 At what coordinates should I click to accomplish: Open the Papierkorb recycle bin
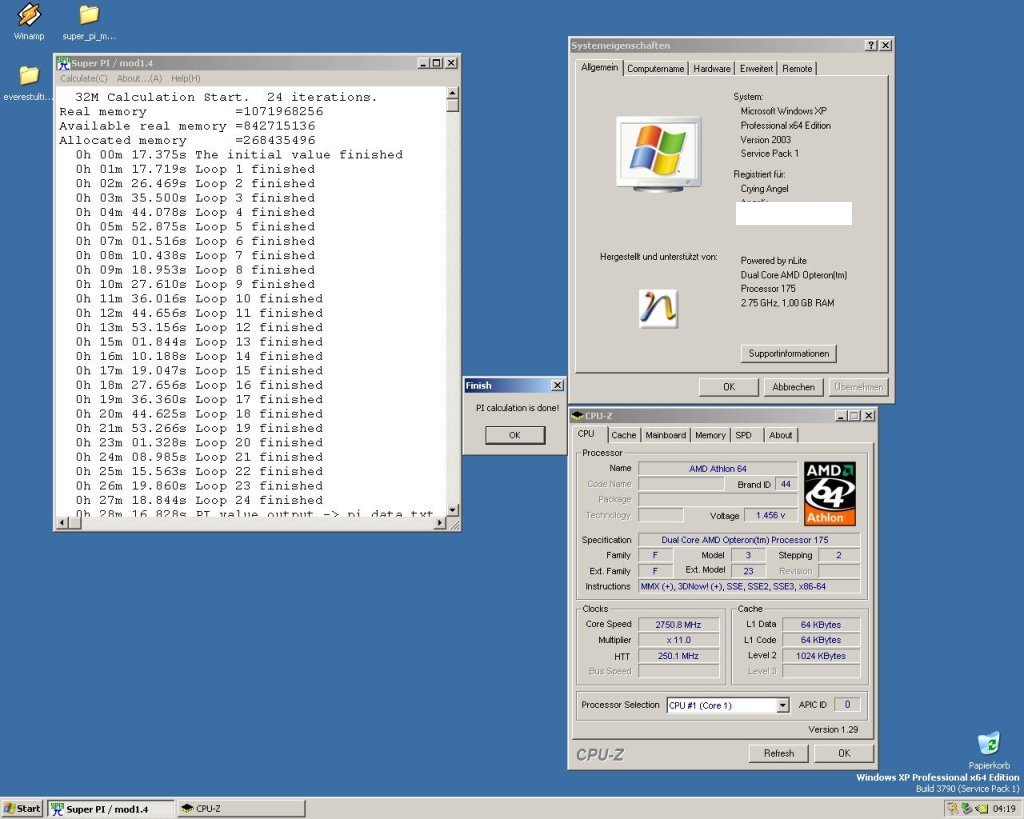[989, 750]
